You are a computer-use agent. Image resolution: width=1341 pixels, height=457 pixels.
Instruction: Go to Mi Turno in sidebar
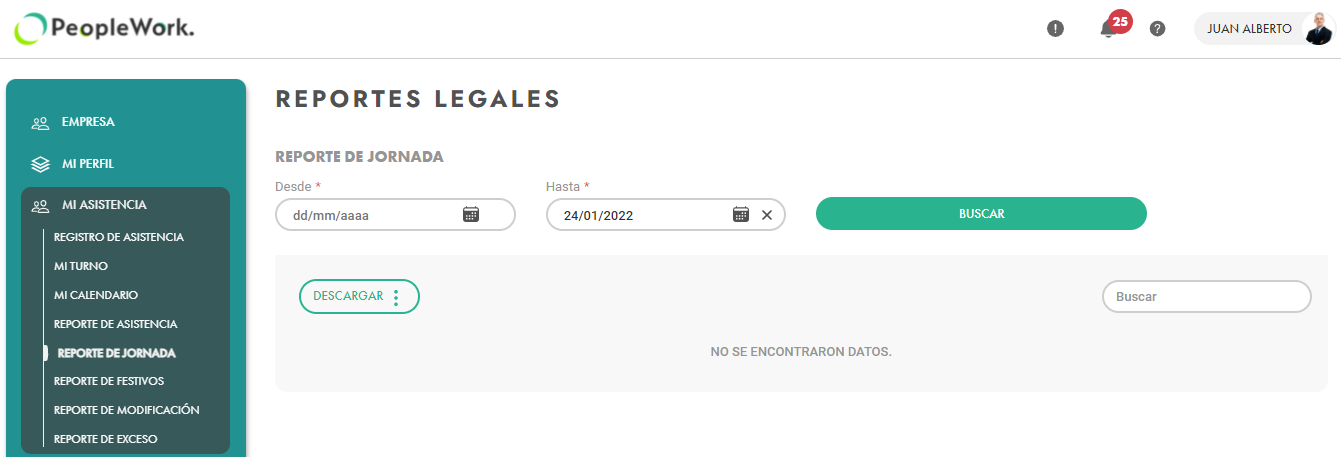(81, 266)
